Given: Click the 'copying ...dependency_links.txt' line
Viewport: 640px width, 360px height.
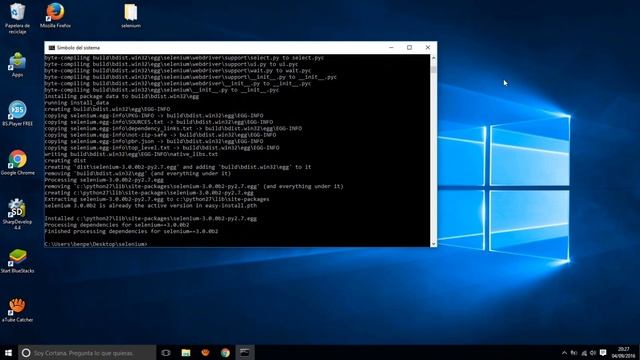Looking at the screenshot, I should tap(173, 129).
